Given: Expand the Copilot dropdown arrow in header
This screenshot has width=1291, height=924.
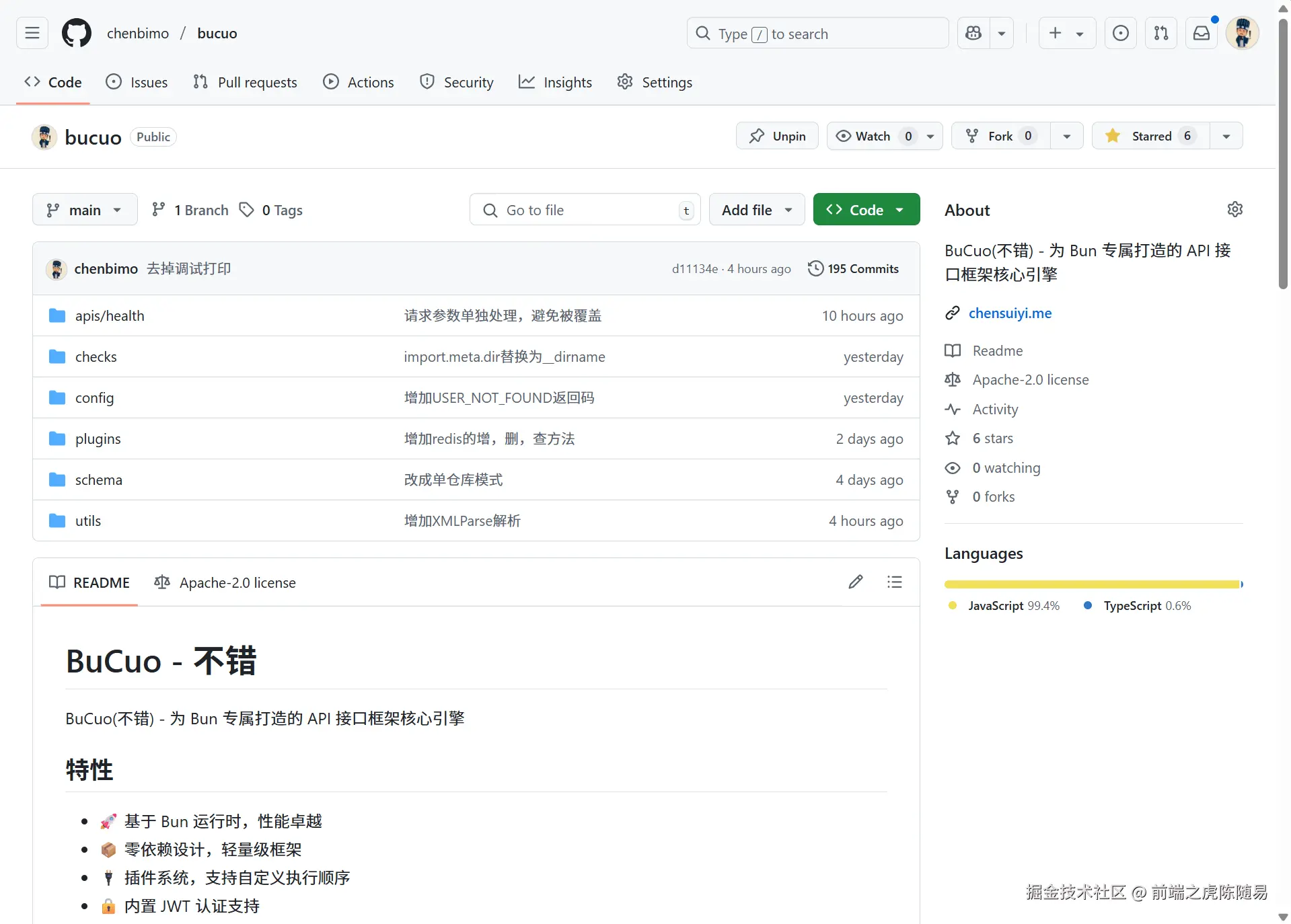Looking at the screenshot, I should [x=1002, y=33].
